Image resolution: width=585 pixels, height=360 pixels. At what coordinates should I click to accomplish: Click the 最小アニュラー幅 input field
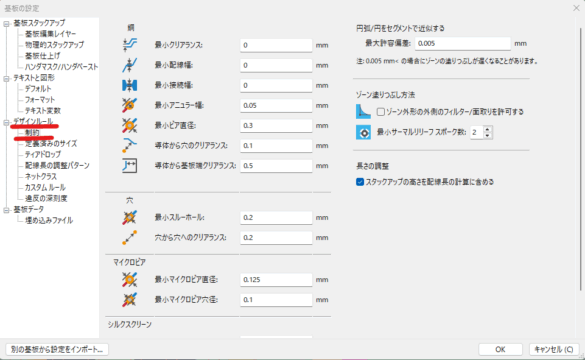coord(276,106)
